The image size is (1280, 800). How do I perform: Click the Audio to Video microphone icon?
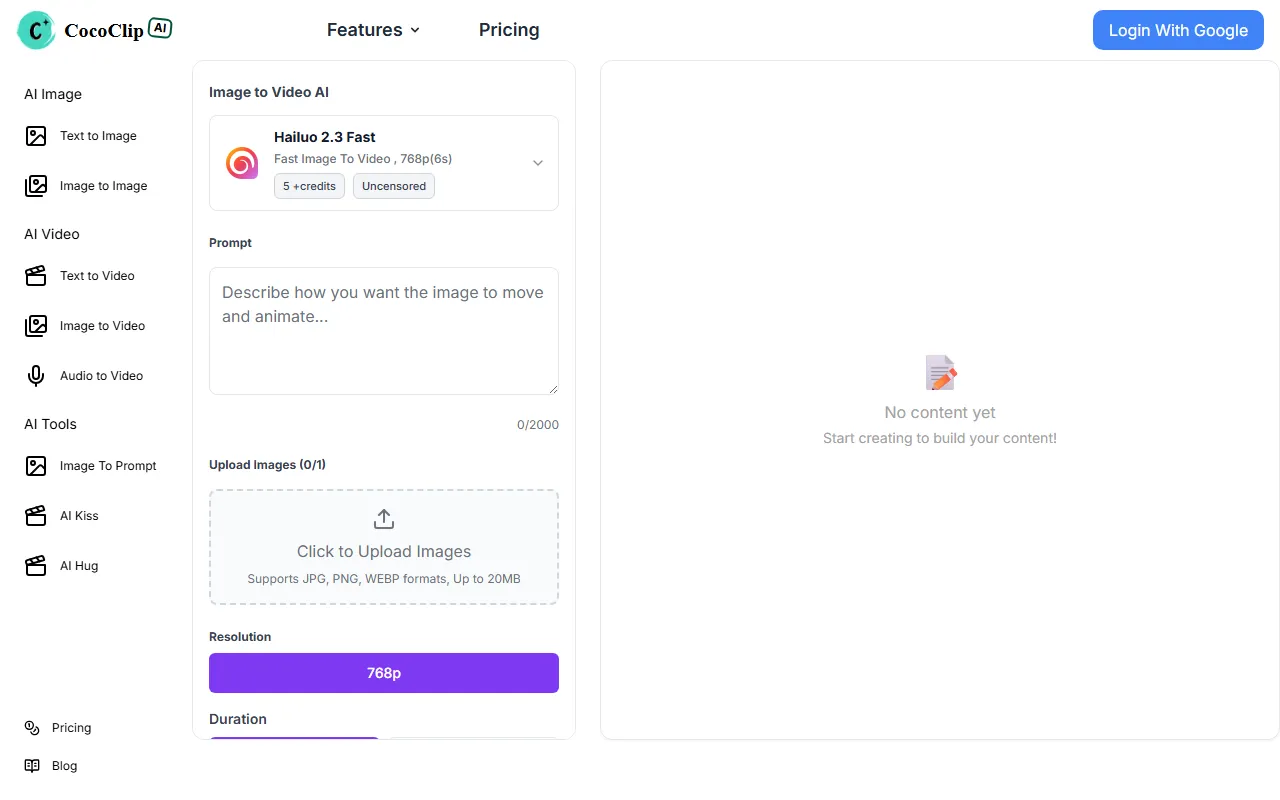click(x=36, y=376)
